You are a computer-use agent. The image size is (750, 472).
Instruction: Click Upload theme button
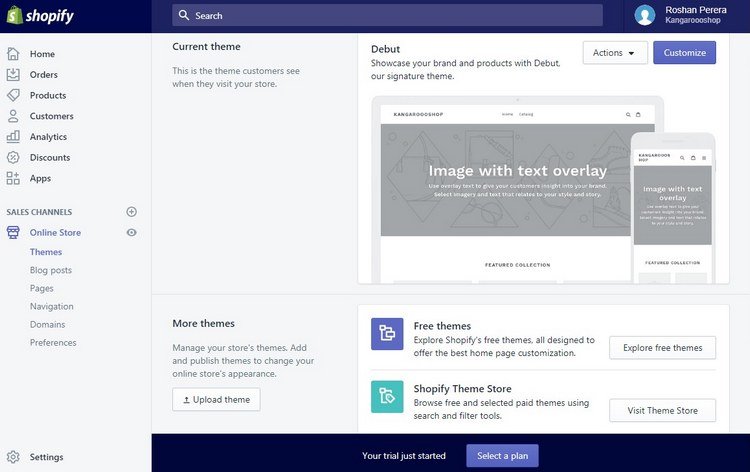coord(216,399)
